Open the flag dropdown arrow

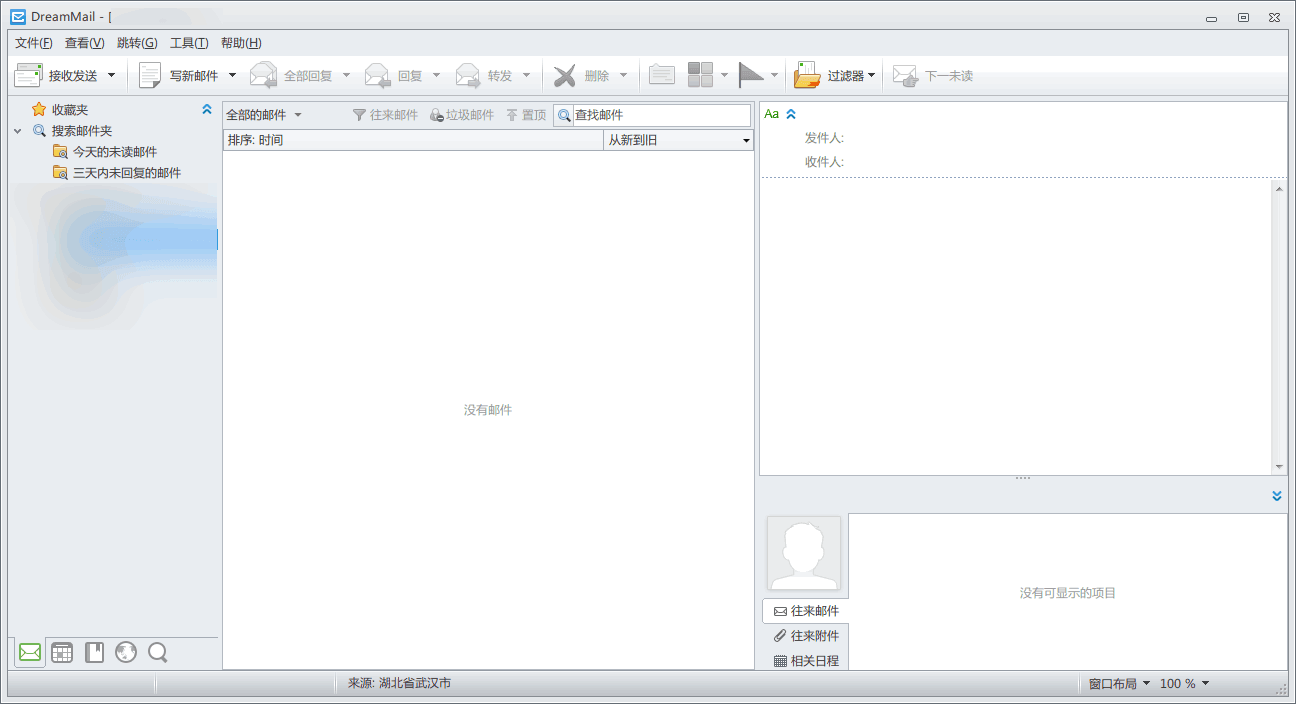pyautogui.click(x=774, y=75)
